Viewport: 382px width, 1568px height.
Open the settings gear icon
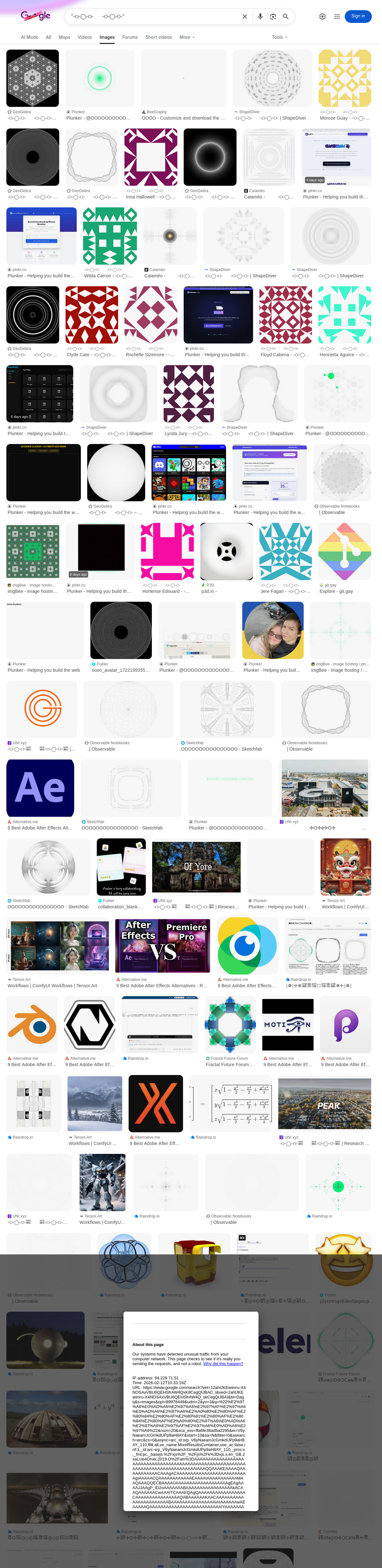(322, 17)
